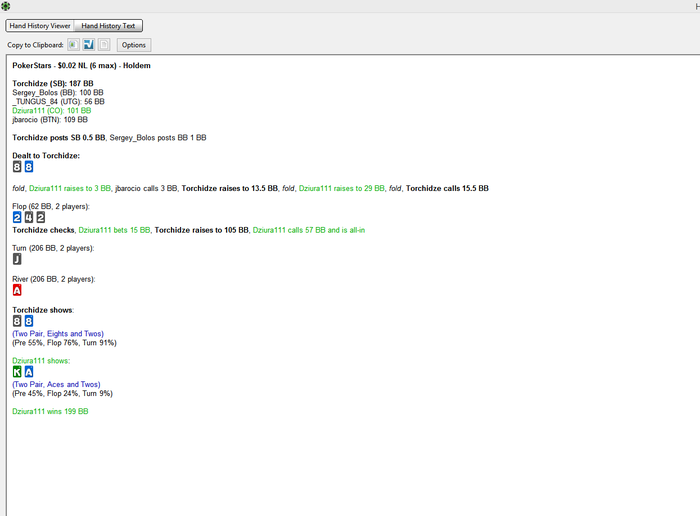Viewport: 700px width, 516px height.
Task: Click 'Dziura111 wins 199 BB' result line
Action: [50, 411]
